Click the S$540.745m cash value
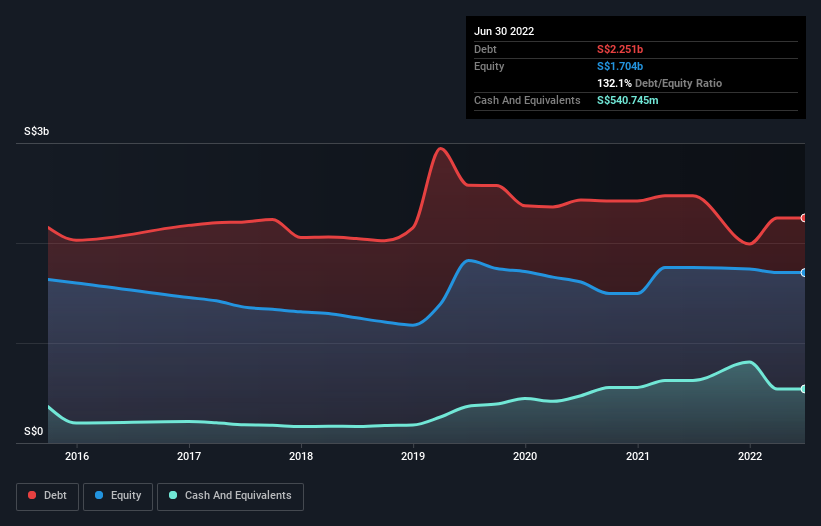 (628, 100)
